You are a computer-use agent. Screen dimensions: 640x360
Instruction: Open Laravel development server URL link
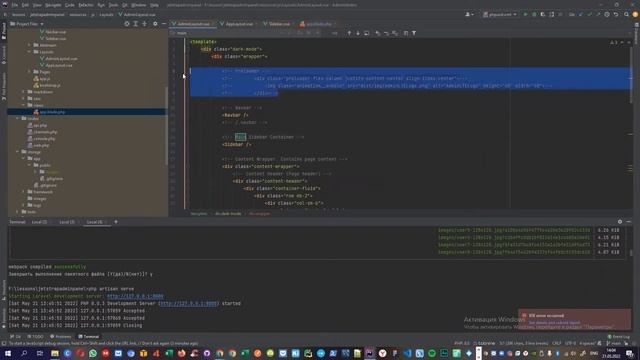(x=135, y=296)
